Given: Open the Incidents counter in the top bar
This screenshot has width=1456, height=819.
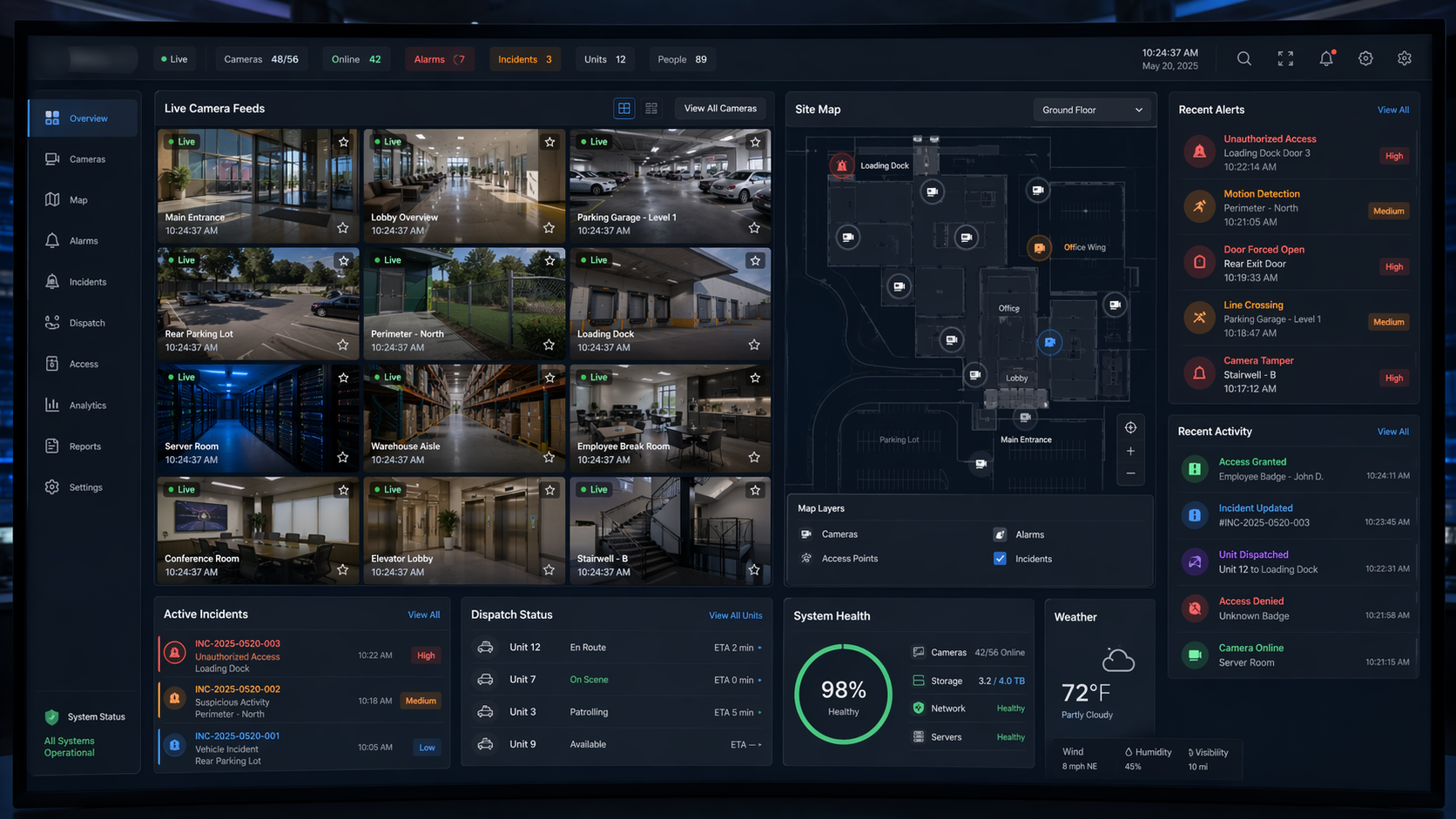Looking at the screenshot, I should 523,59.
